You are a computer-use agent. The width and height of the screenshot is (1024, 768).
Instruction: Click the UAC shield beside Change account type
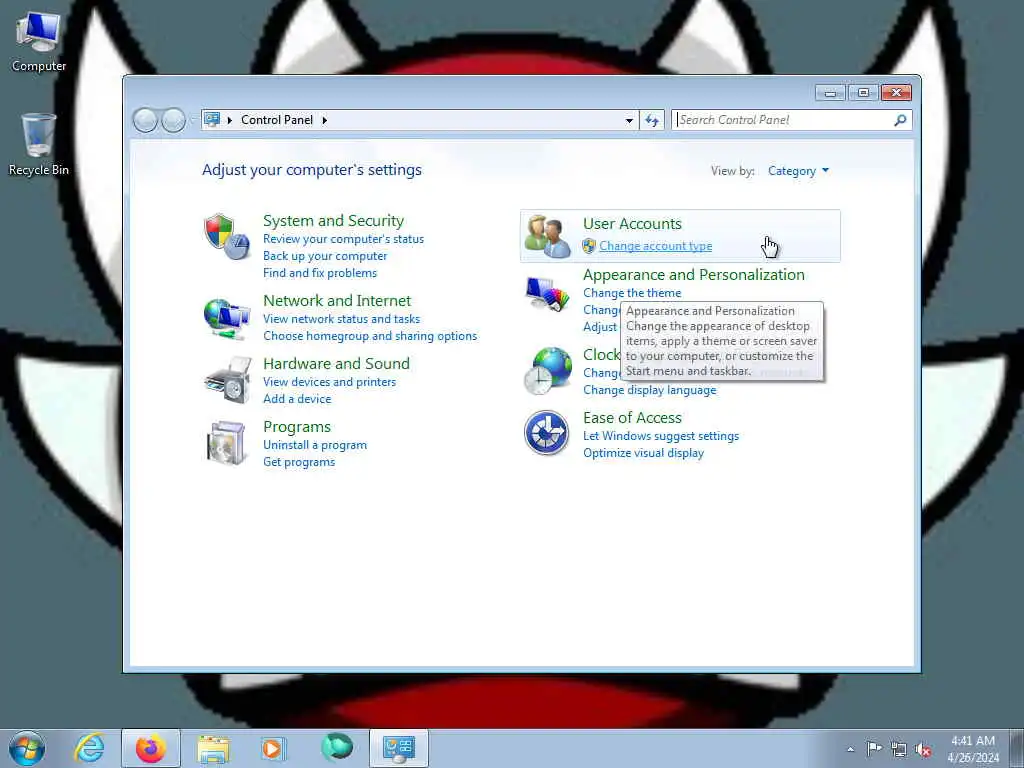pyautogui.click(x=589, y=246)
